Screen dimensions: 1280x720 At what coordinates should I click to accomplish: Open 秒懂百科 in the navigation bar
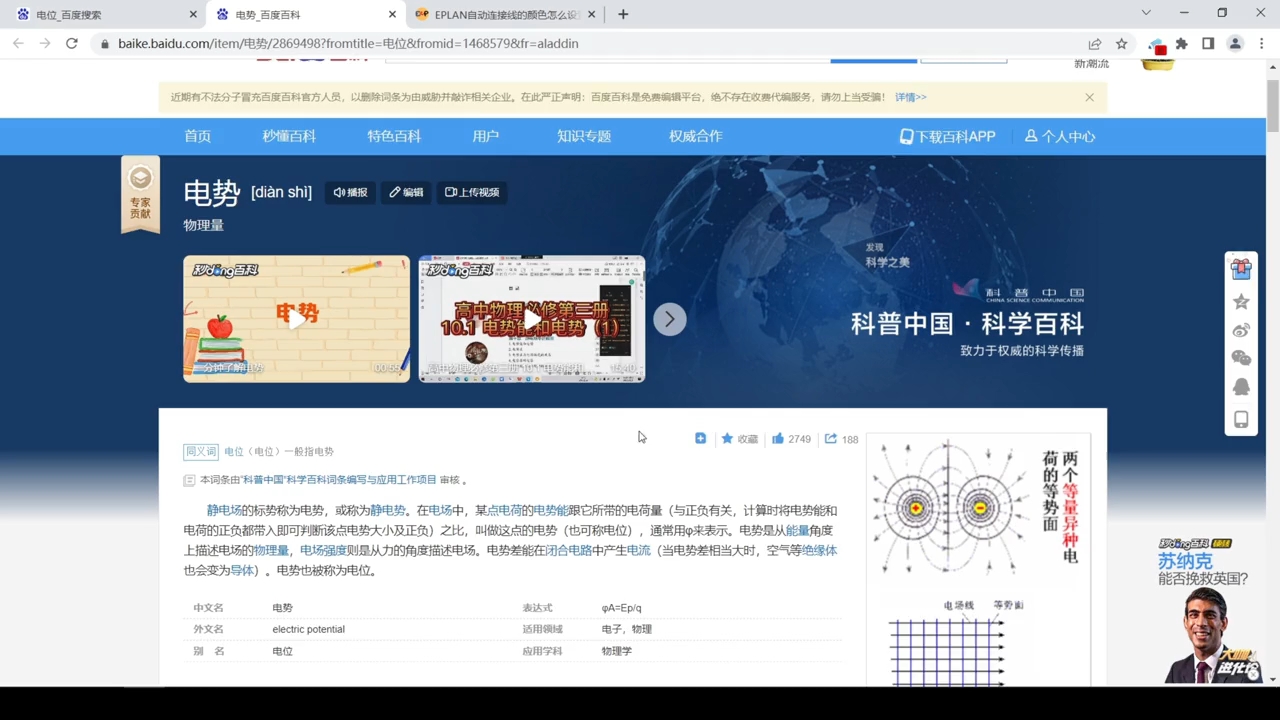pyautogui.click(x=289, y=136)
